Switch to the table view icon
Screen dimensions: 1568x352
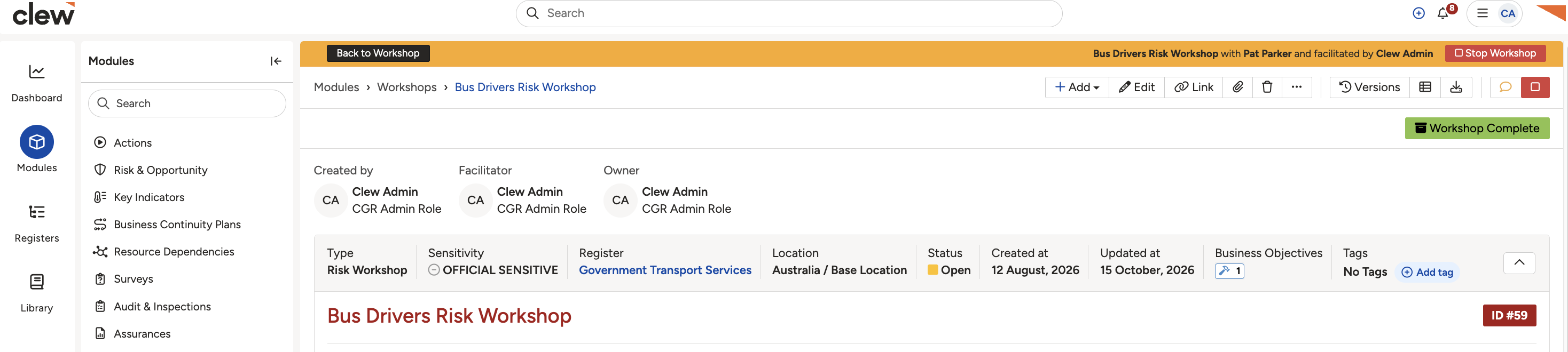(x=1424, y=87)
